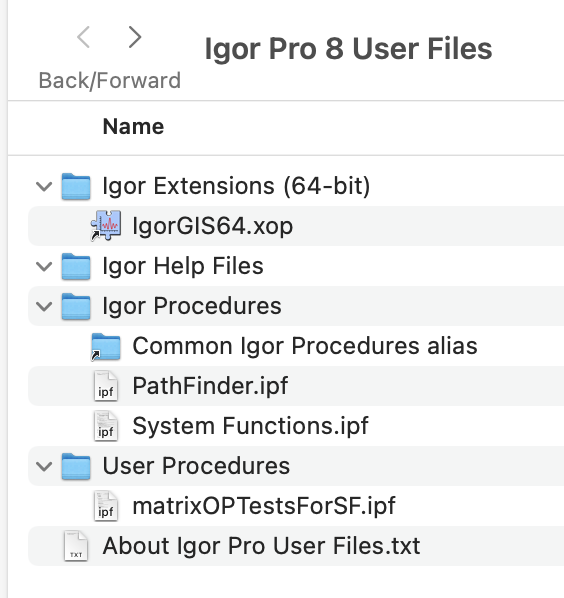Collapse the Igor Procedures folder chevron
The width and height of the screenshot is (564, 598).
click(x=44, y=306)
